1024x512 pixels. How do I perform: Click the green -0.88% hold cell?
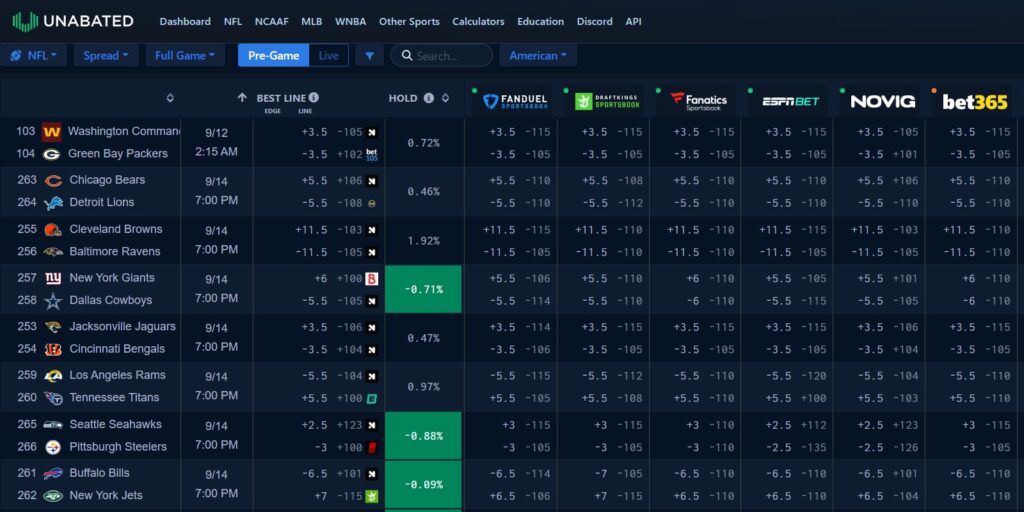pyautogui.click(x=423, y=436)
